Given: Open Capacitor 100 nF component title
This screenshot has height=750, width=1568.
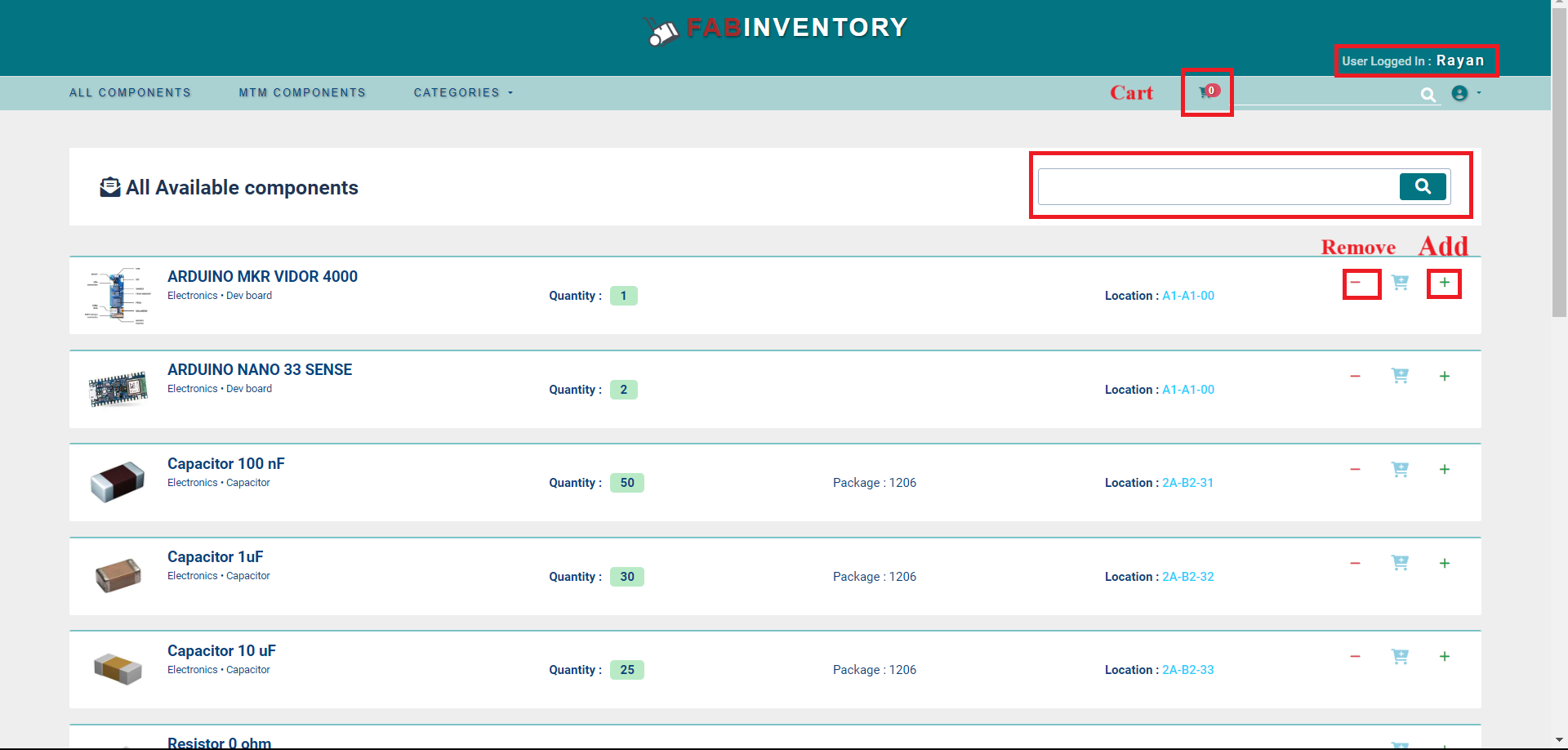Looking at the screenshot, I should [x=226, y=464].
